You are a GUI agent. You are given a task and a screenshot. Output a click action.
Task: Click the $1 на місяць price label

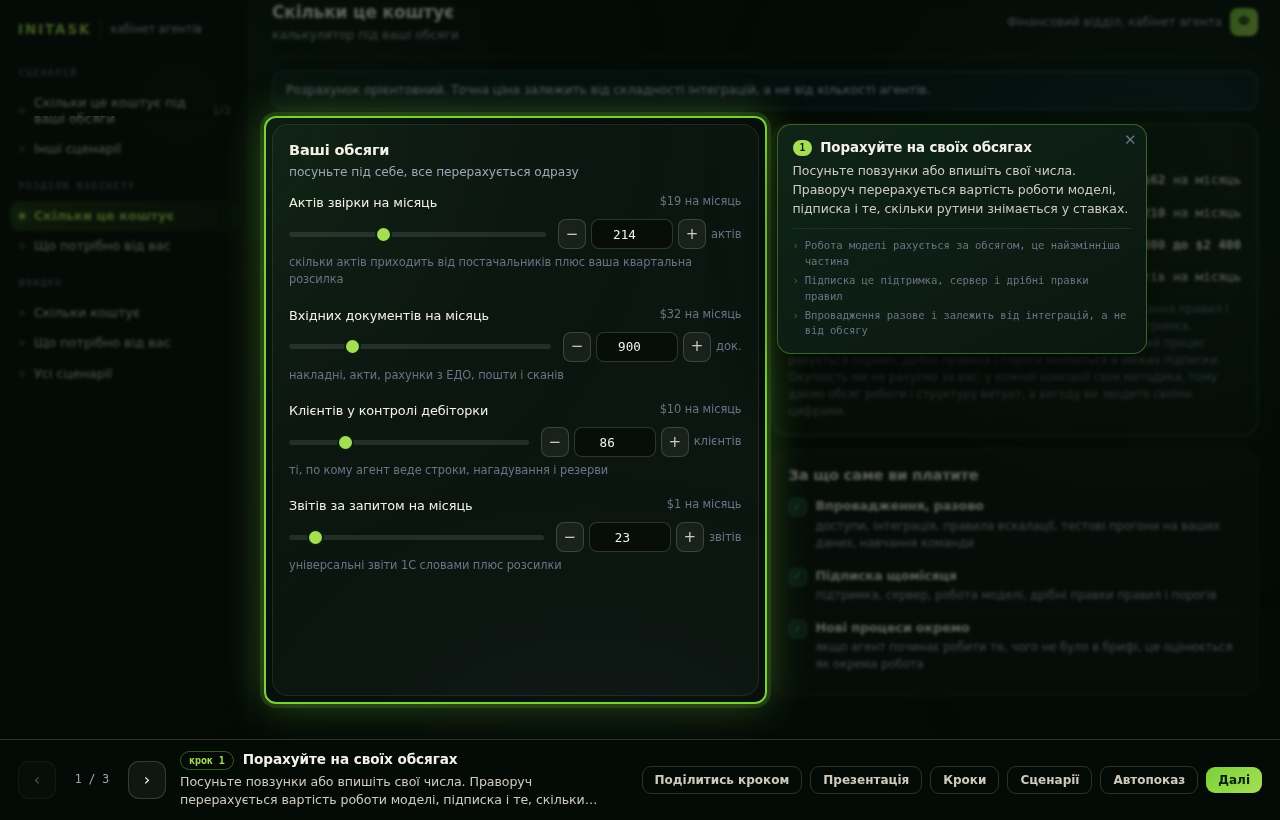pyautogui.click(x=704, y=504)
